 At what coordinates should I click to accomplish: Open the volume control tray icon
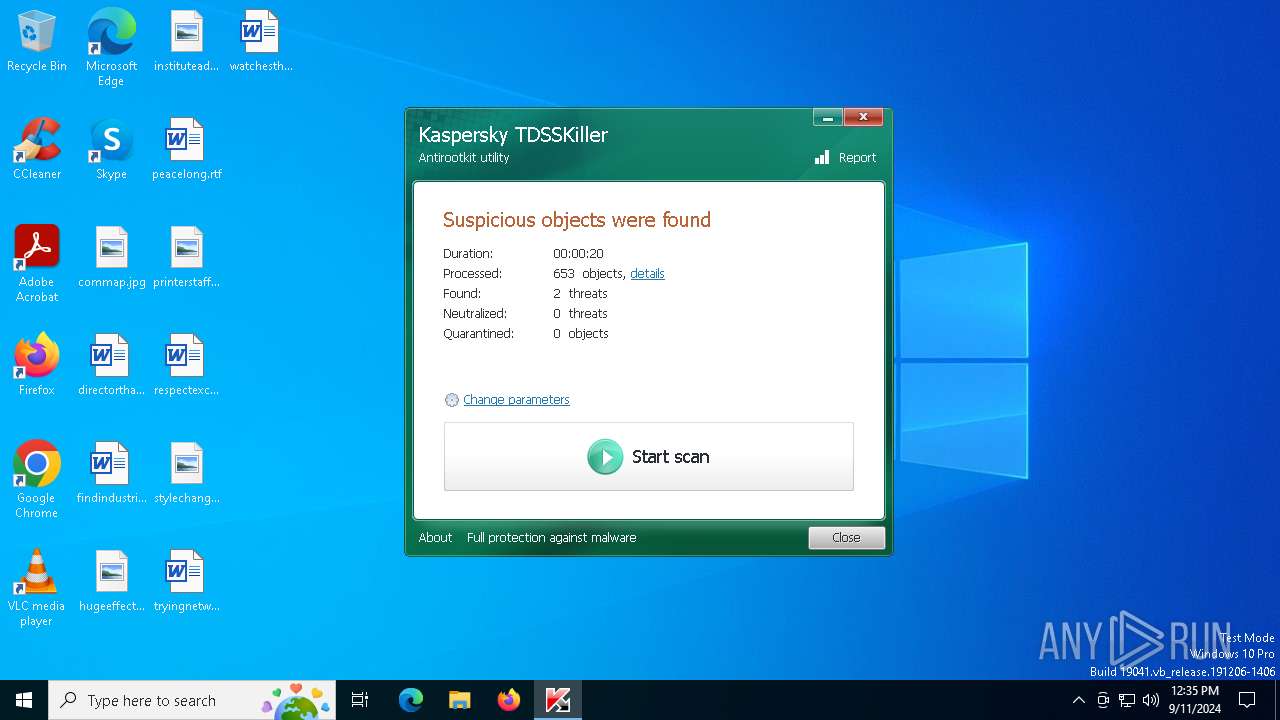(1151, 700)
